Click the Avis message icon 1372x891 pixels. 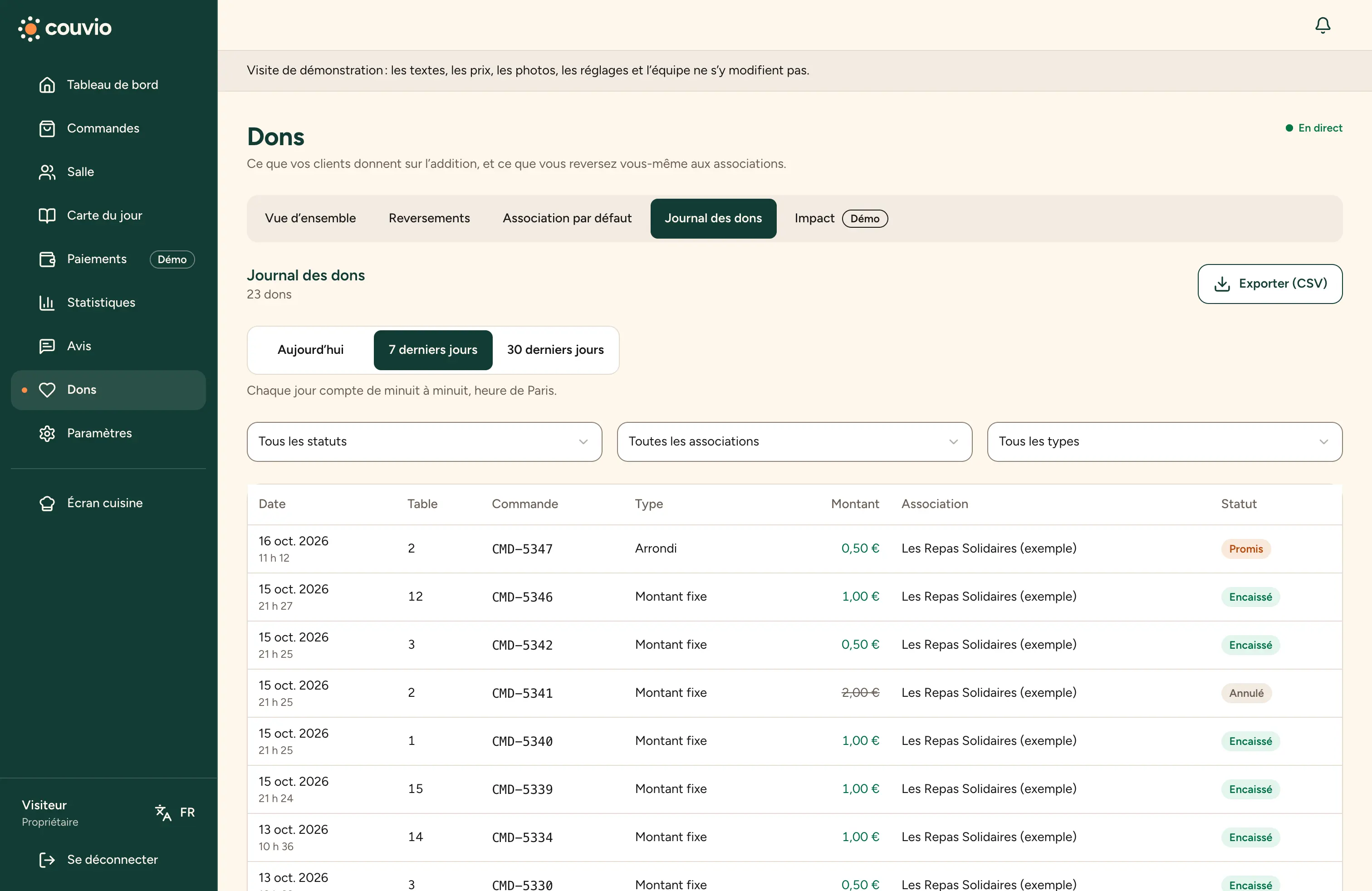tap(47, 346)
